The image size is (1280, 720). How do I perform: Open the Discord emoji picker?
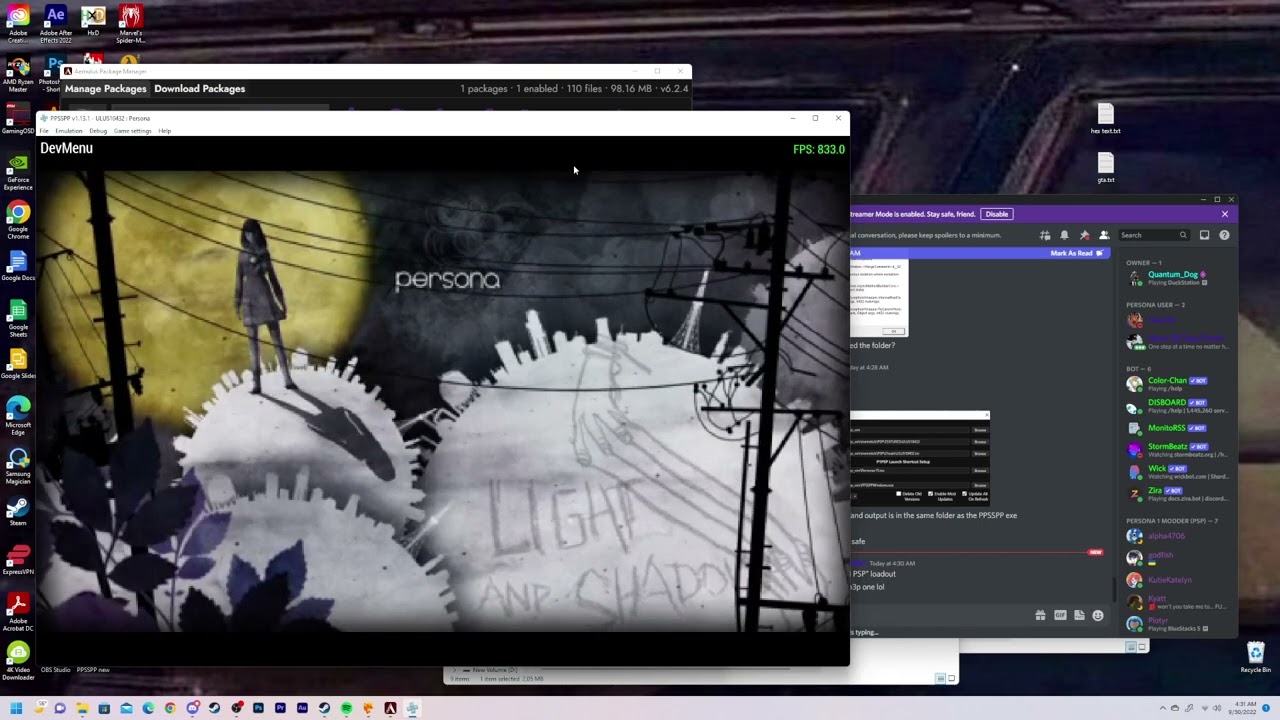point(1098,616)
